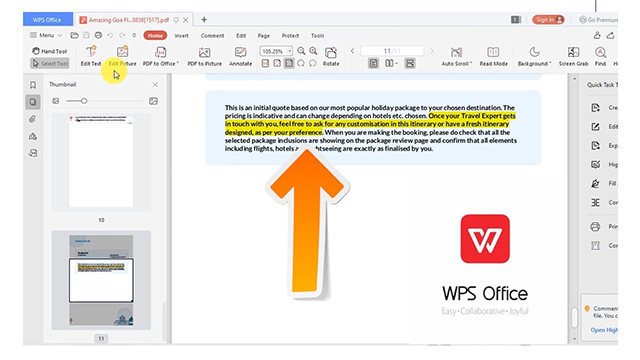Close the Thumbnail panel
640x360 pixels.
155,84
